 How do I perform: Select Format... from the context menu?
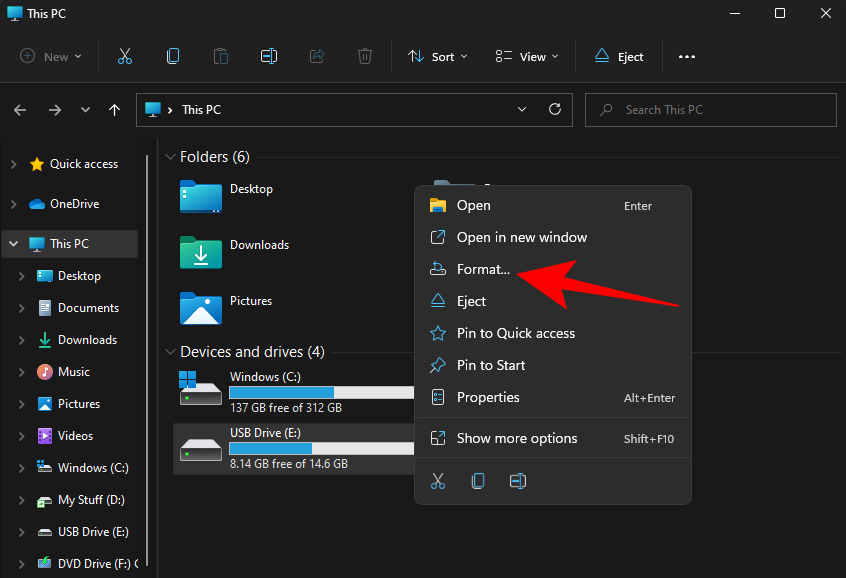pyautogui.click(x=483, y=269)
